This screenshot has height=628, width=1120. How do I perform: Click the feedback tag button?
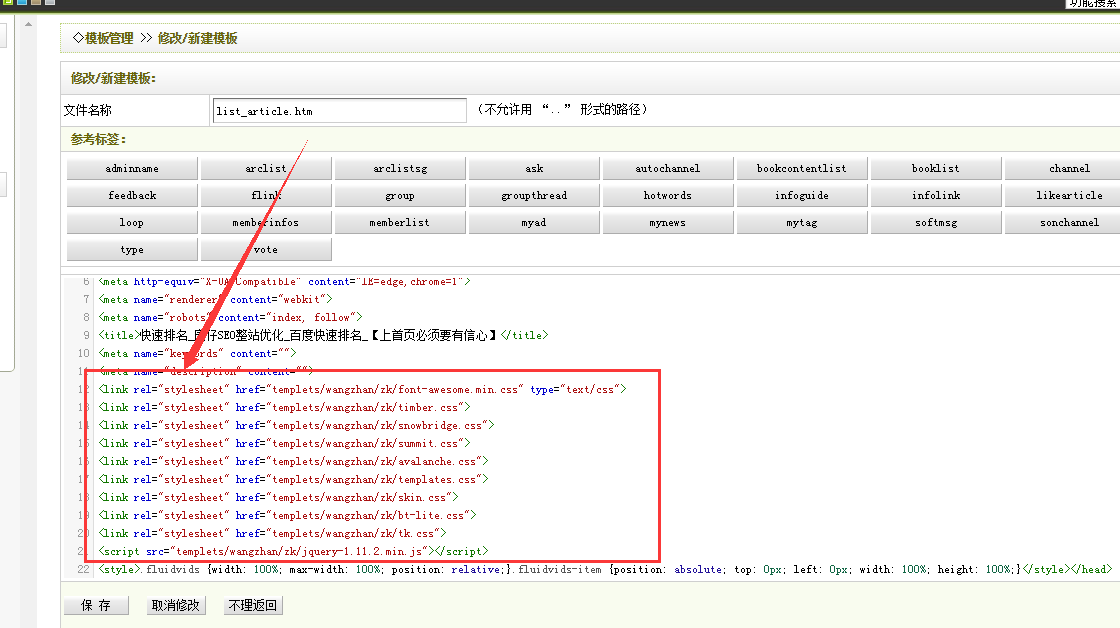click(x=132, y=196)
